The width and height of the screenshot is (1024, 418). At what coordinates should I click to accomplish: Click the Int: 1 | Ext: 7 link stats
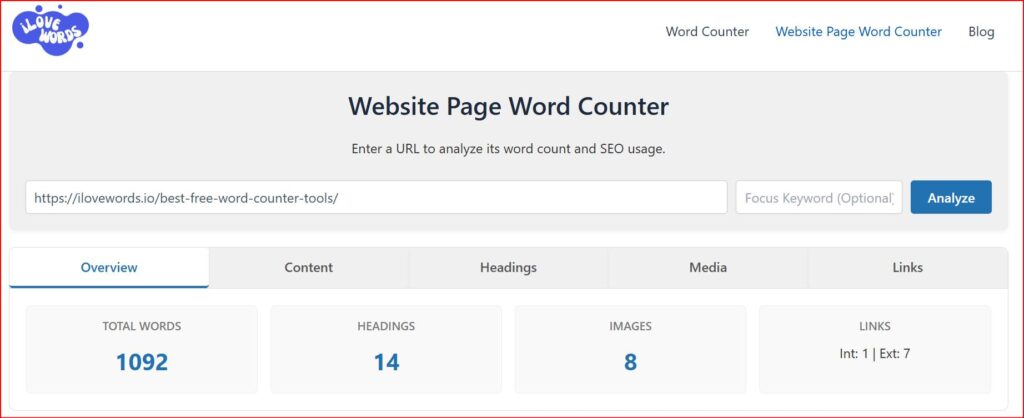(x=875, y=353)
